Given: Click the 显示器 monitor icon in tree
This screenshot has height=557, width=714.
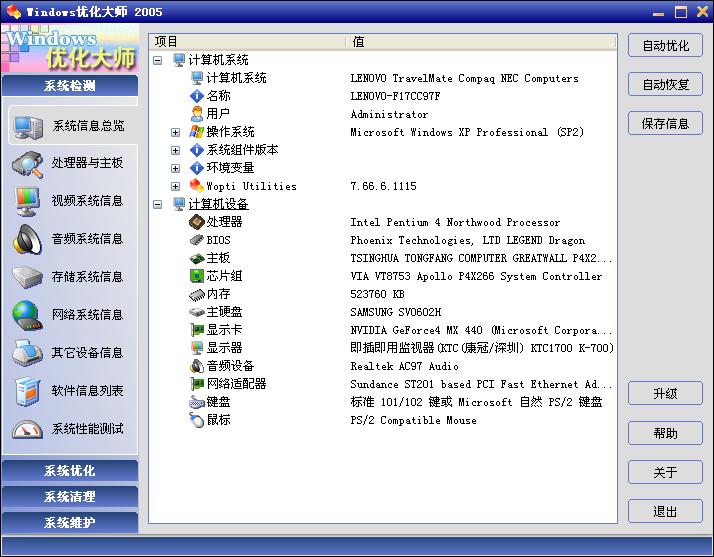Looking at the screenshot, I should pos(197,348).
